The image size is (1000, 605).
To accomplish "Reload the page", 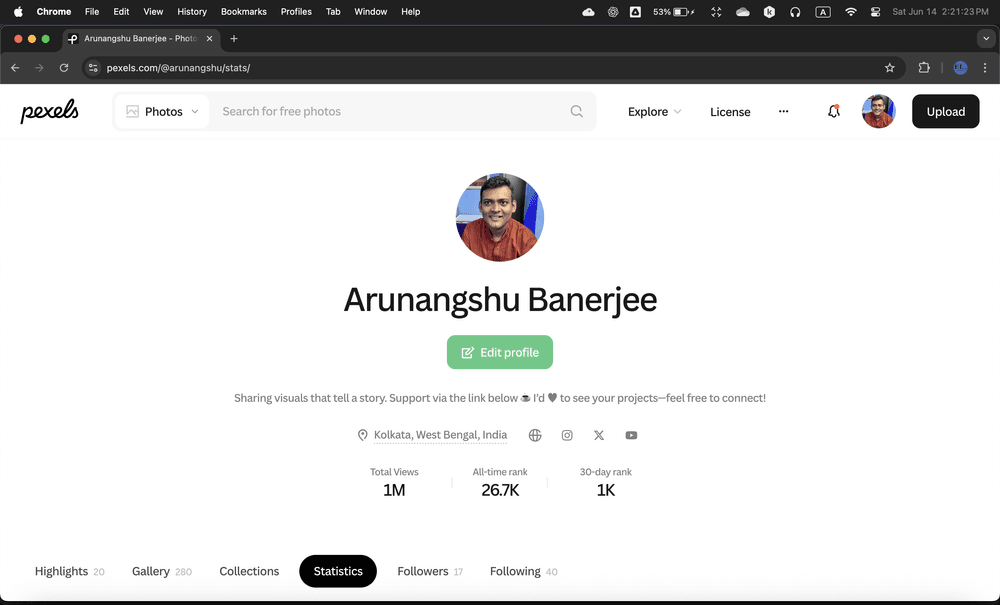I will 64,68.
